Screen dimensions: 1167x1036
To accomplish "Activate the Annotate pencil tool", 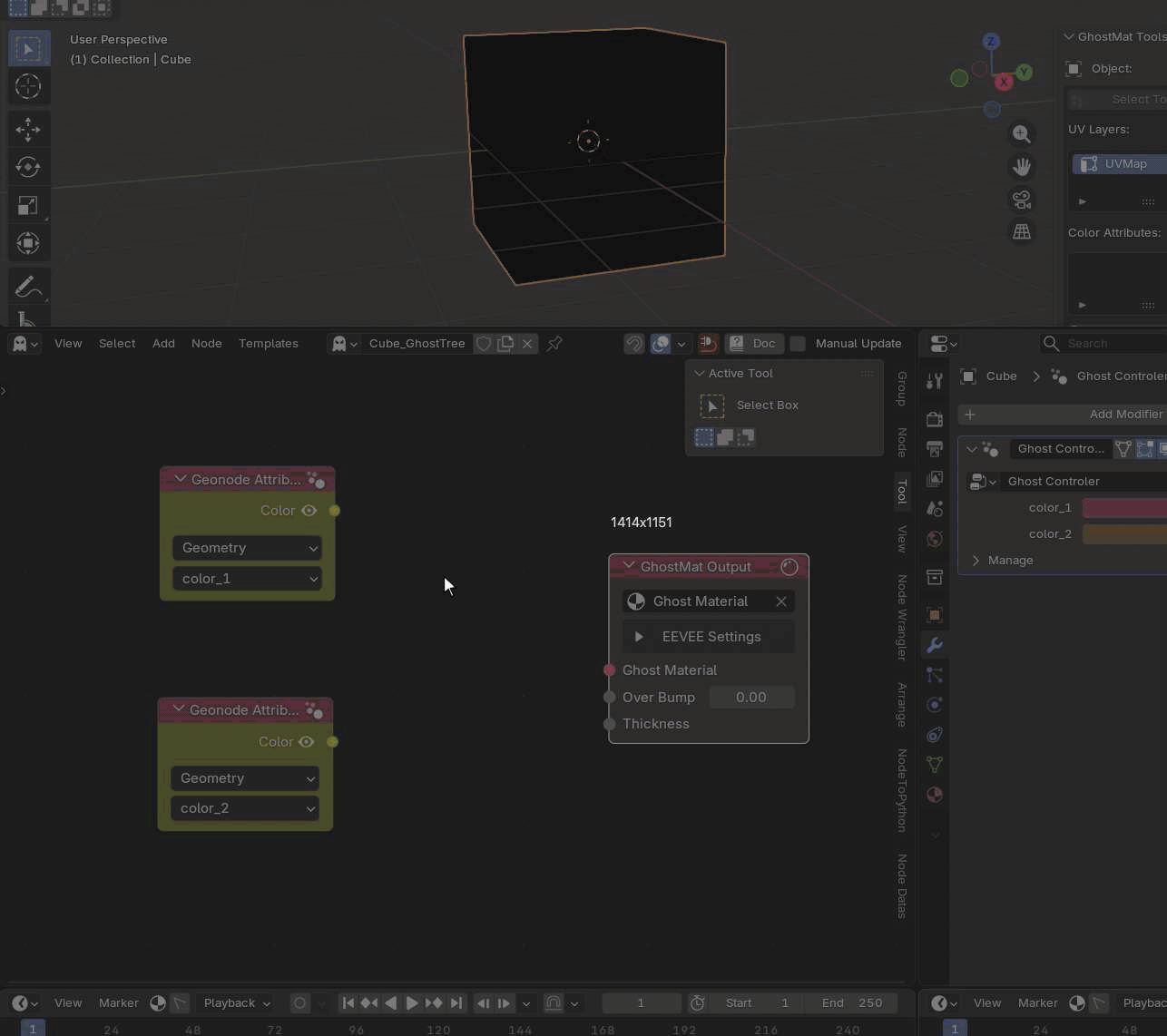I will coord(28,287).
